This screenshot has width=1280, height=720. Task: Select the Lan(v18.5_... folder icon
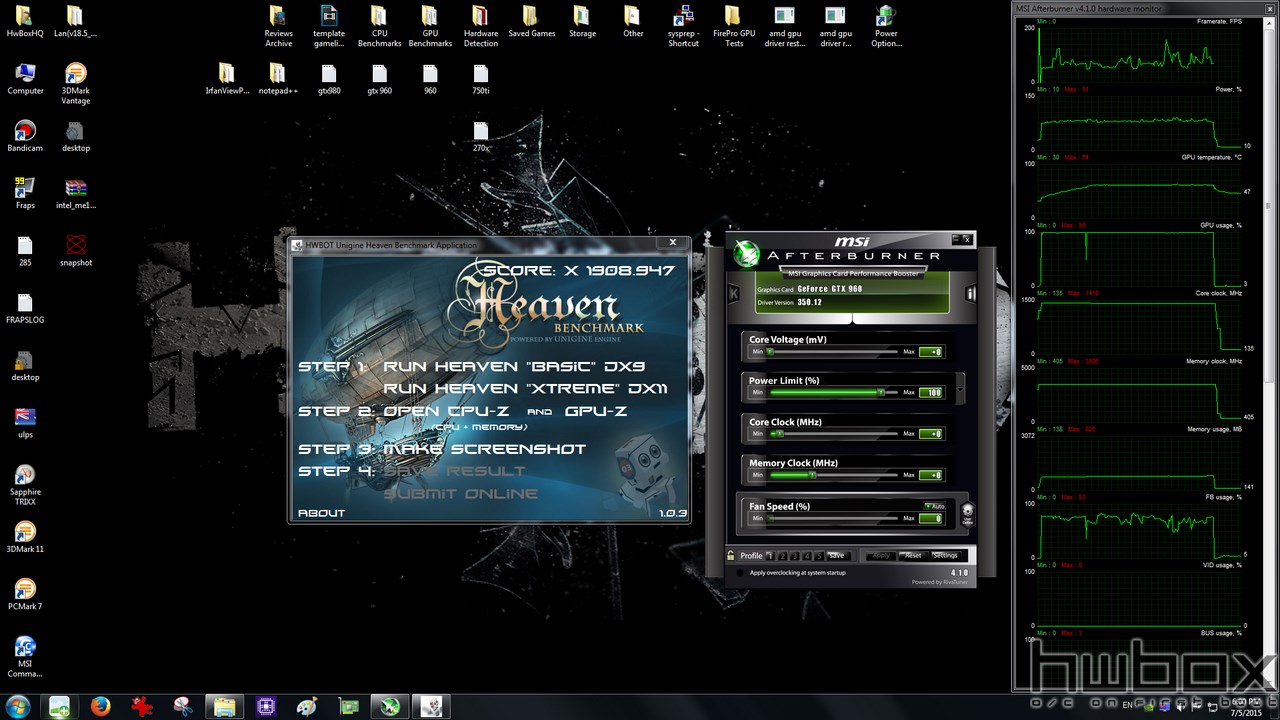(x=75, y=21)
